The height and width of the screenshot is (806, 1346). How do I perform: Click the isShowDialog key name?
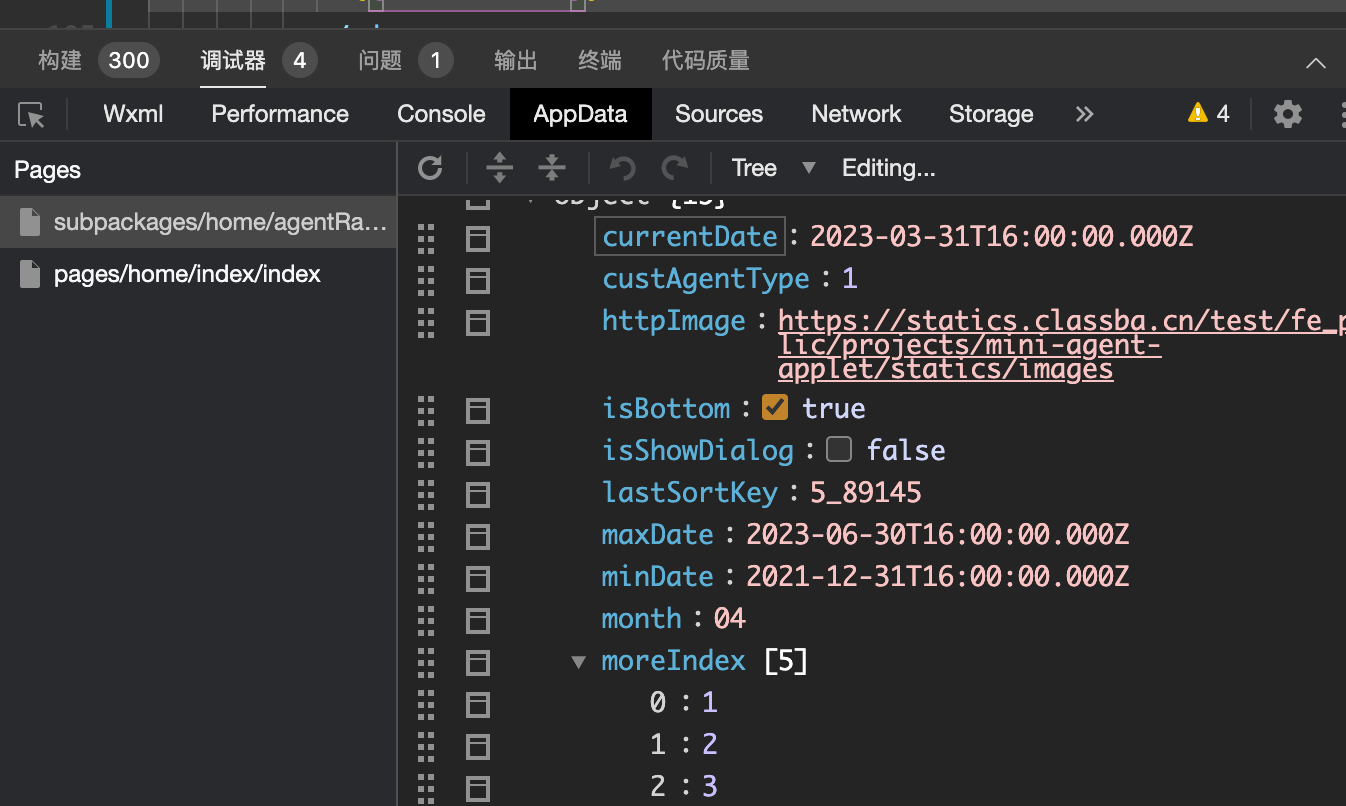tap(698, 451)
